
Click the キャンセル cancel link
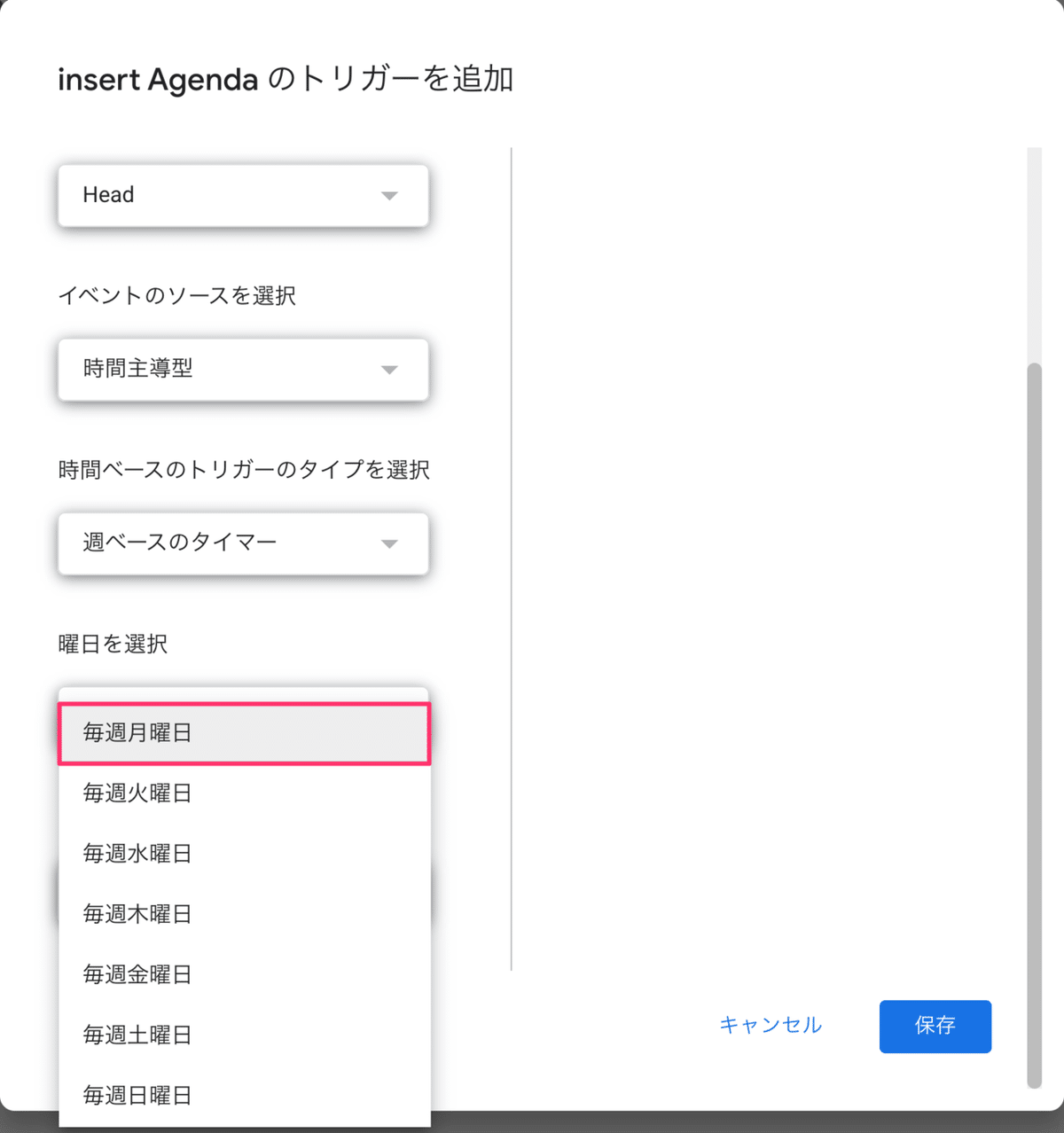click(x=771, y=1026)
